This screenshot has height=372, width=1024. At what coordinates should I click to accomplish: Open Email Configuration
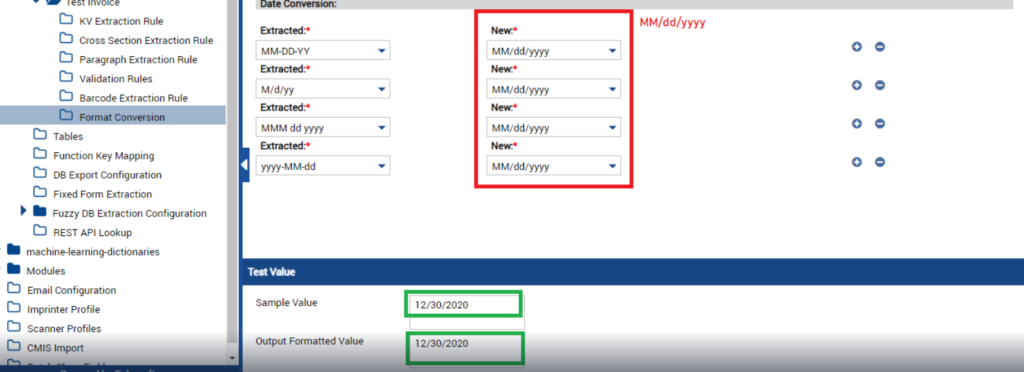71,290
